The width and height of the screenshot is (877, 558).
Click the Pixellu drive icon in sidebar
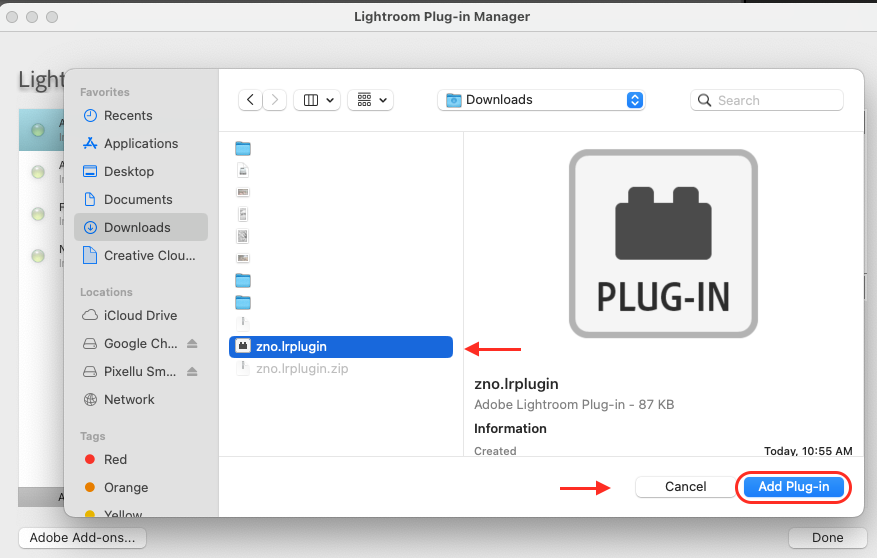(90, 371)
